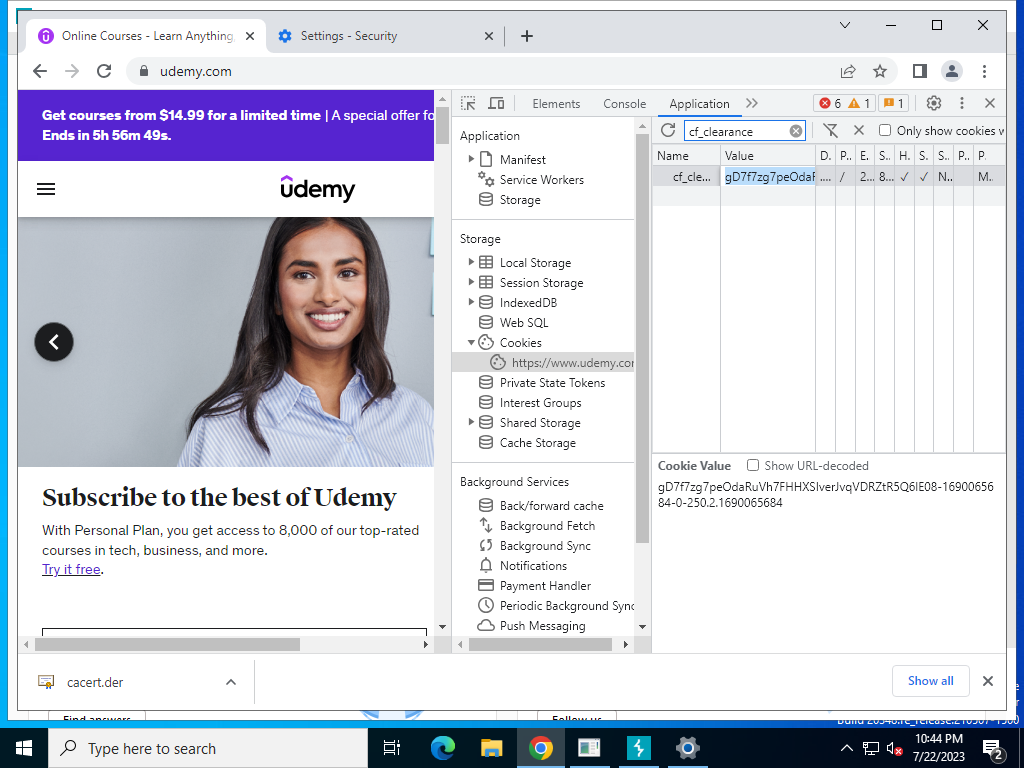Open the Chrome profile avatar
The height and width of the screenshot is (768, 1024).
tap(952, 71)
